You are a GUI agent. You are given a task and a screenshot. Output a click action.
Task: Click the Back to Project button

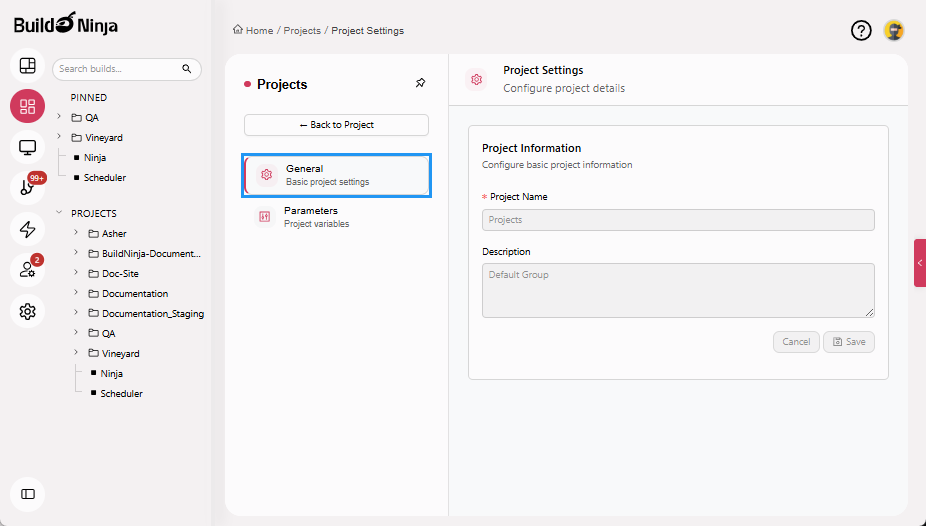337,125
